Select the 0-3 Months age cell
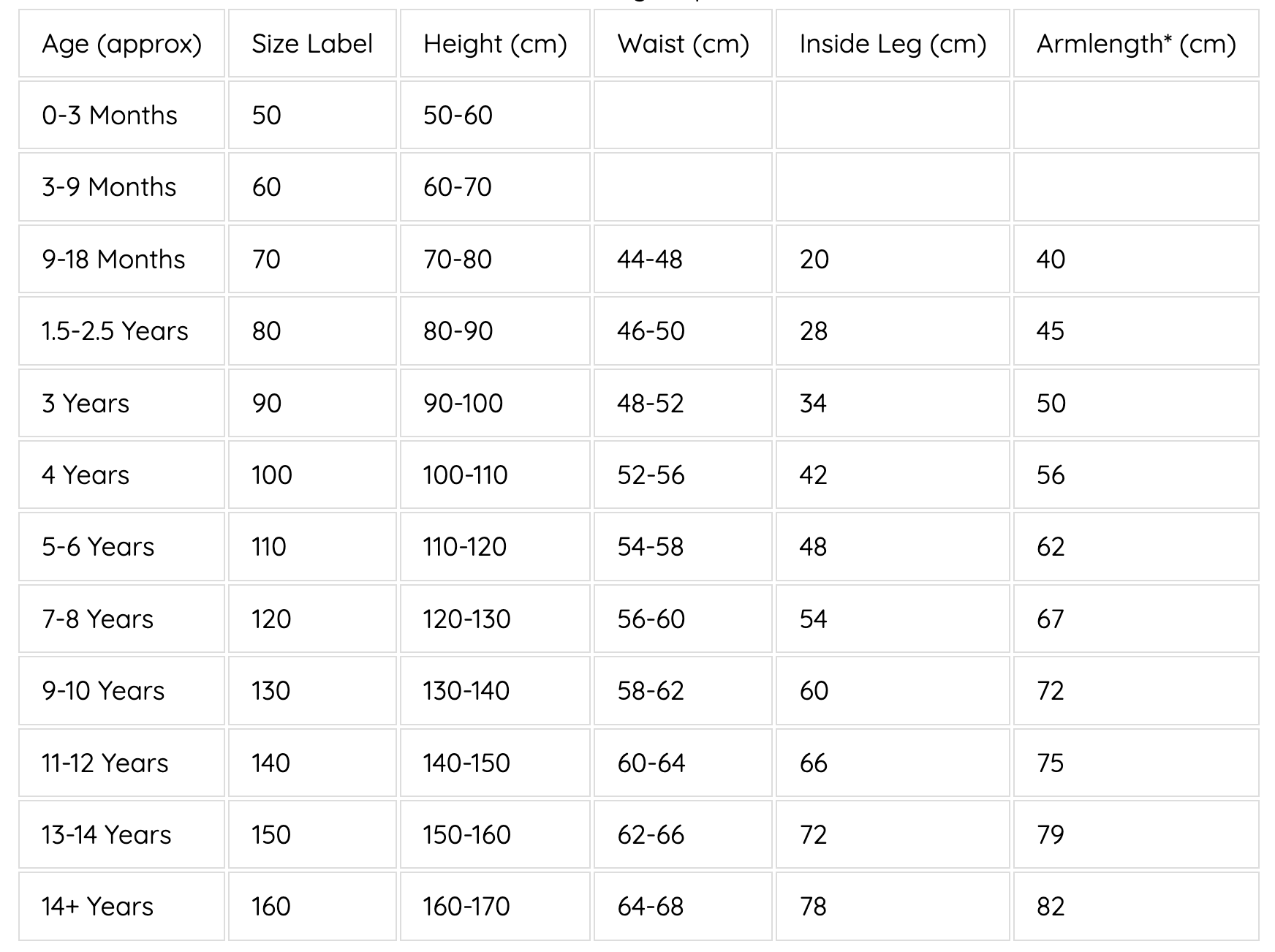This screenshot has height=952, width=1275. (110, 116)
